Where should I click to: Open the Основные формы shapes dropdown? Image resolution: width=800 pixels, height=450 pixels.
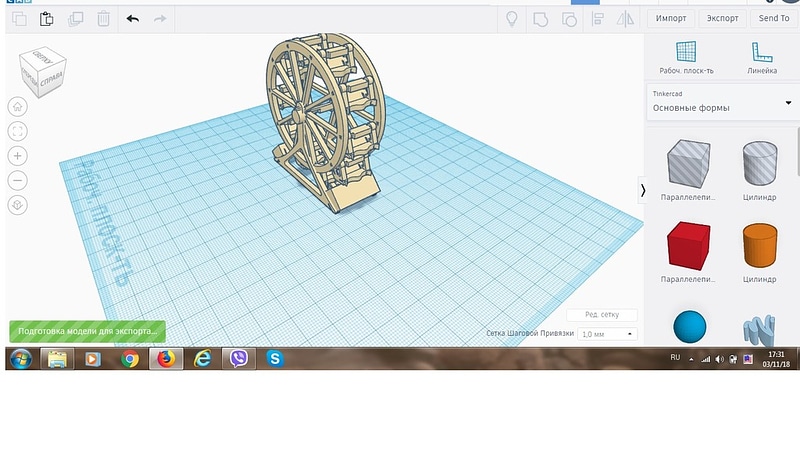(722, 102)
